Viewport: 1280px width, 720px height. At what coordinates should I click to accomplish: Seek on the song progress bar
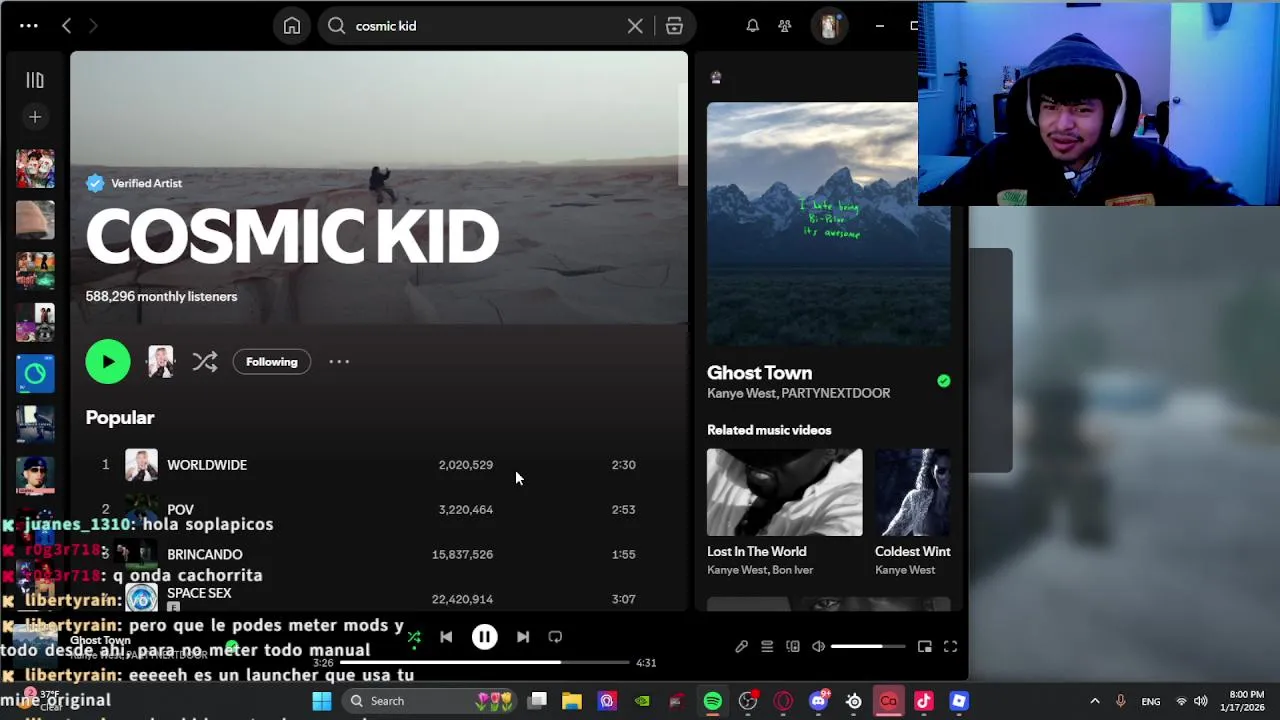pos(484,662)
